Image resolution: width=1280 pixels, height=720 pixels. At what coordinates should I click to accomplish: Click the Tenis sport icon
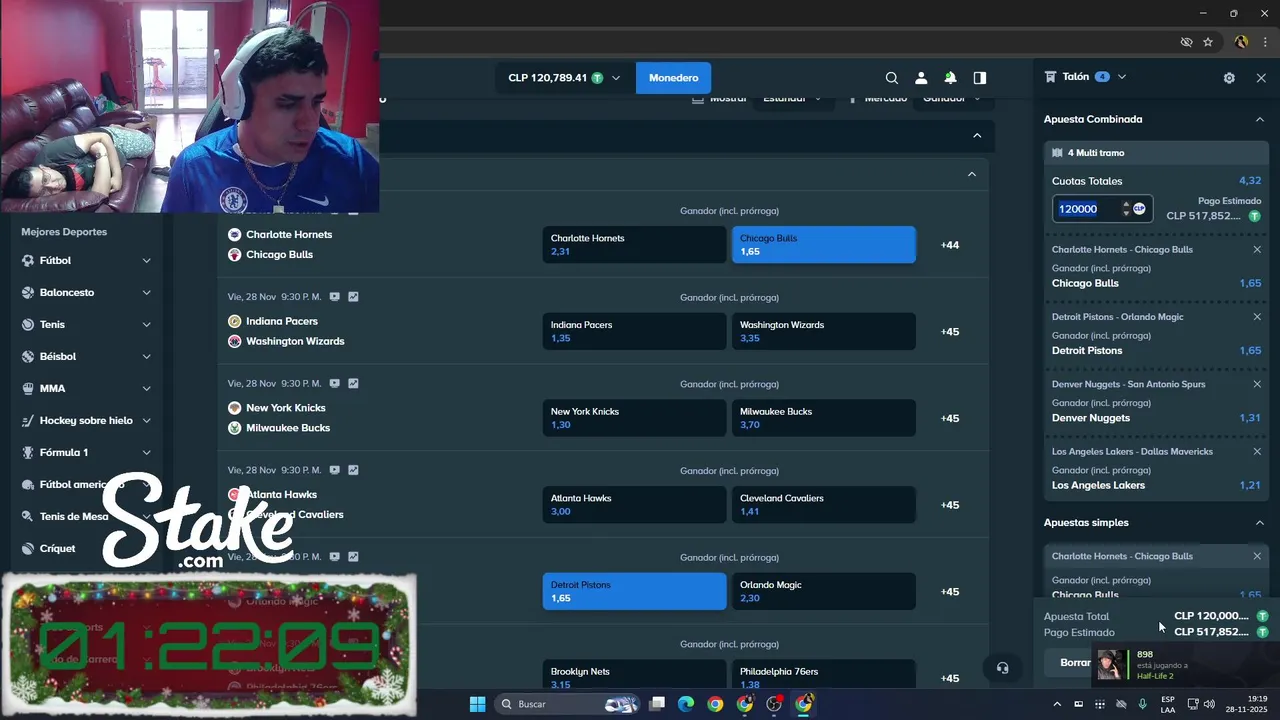point(28,324)
